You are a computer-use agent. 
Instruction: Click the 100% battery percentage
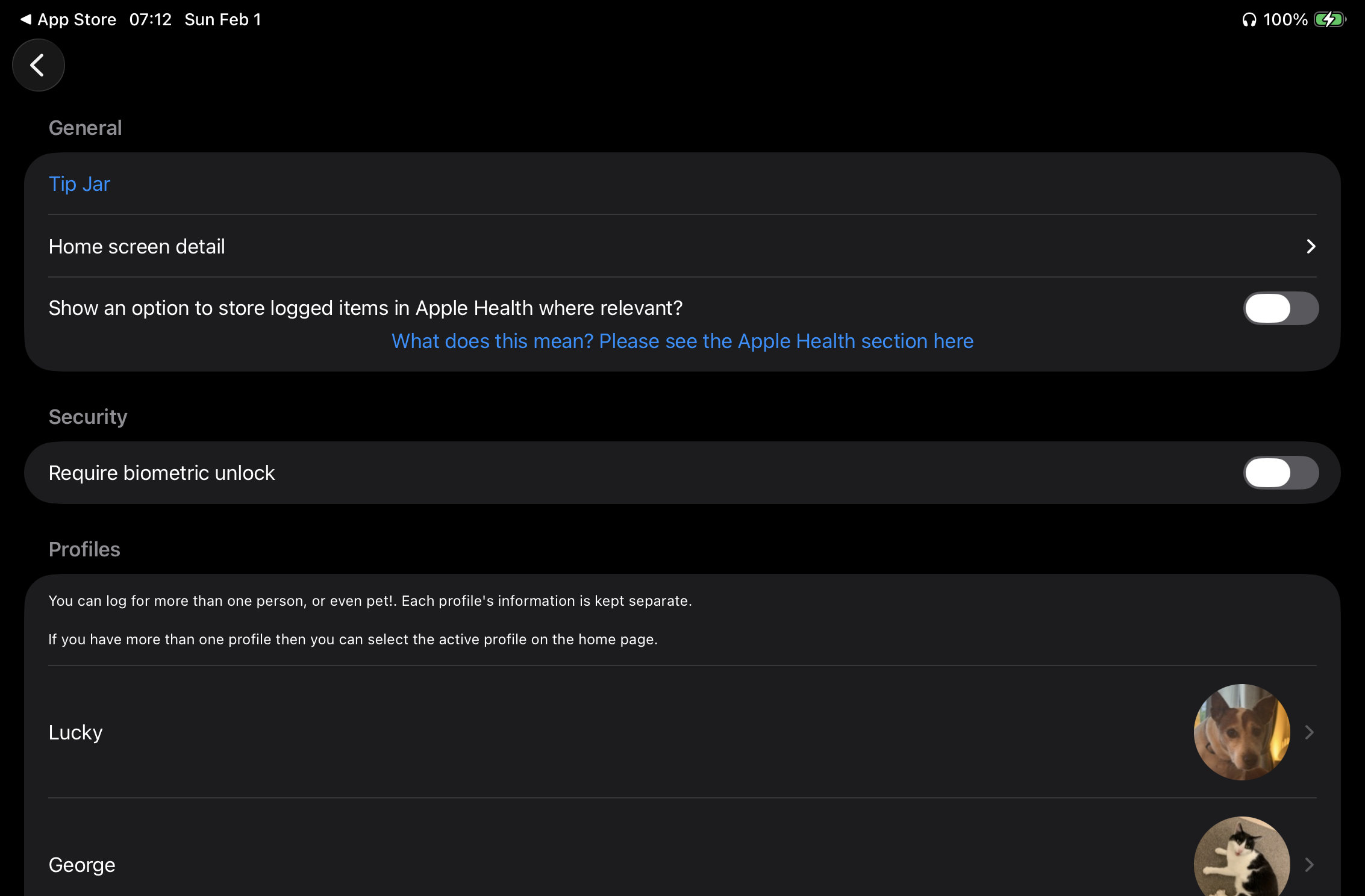pos(1286,19)
